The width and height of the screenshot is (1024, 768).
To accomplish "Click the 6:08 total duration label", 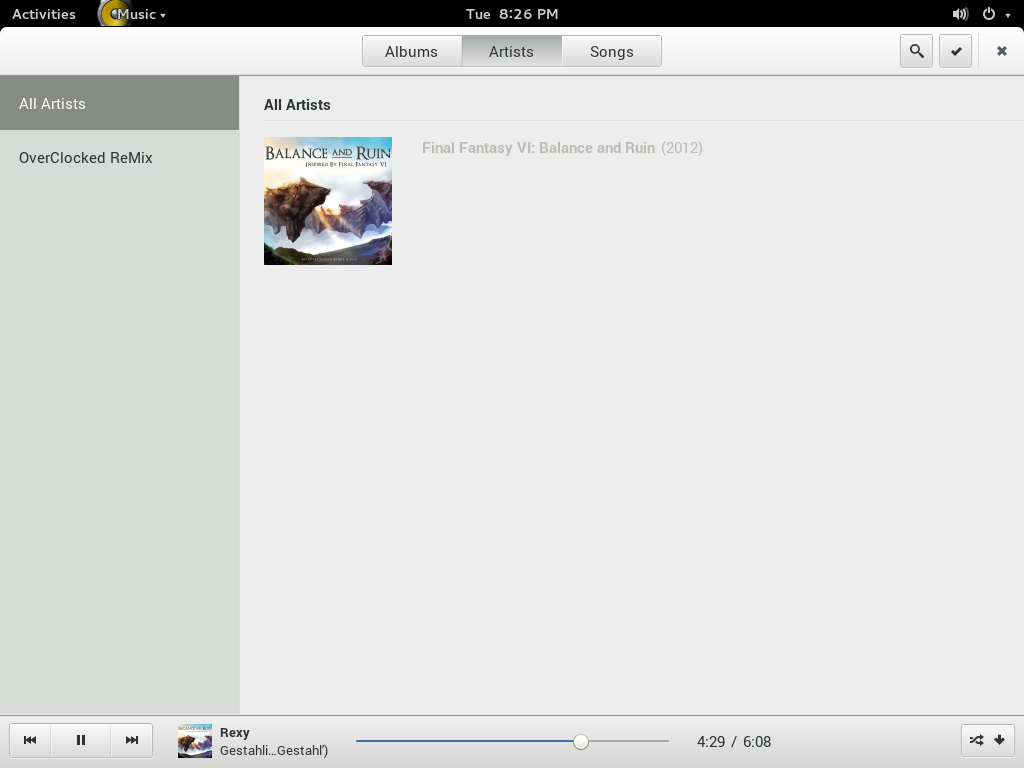I will [757, 742].
